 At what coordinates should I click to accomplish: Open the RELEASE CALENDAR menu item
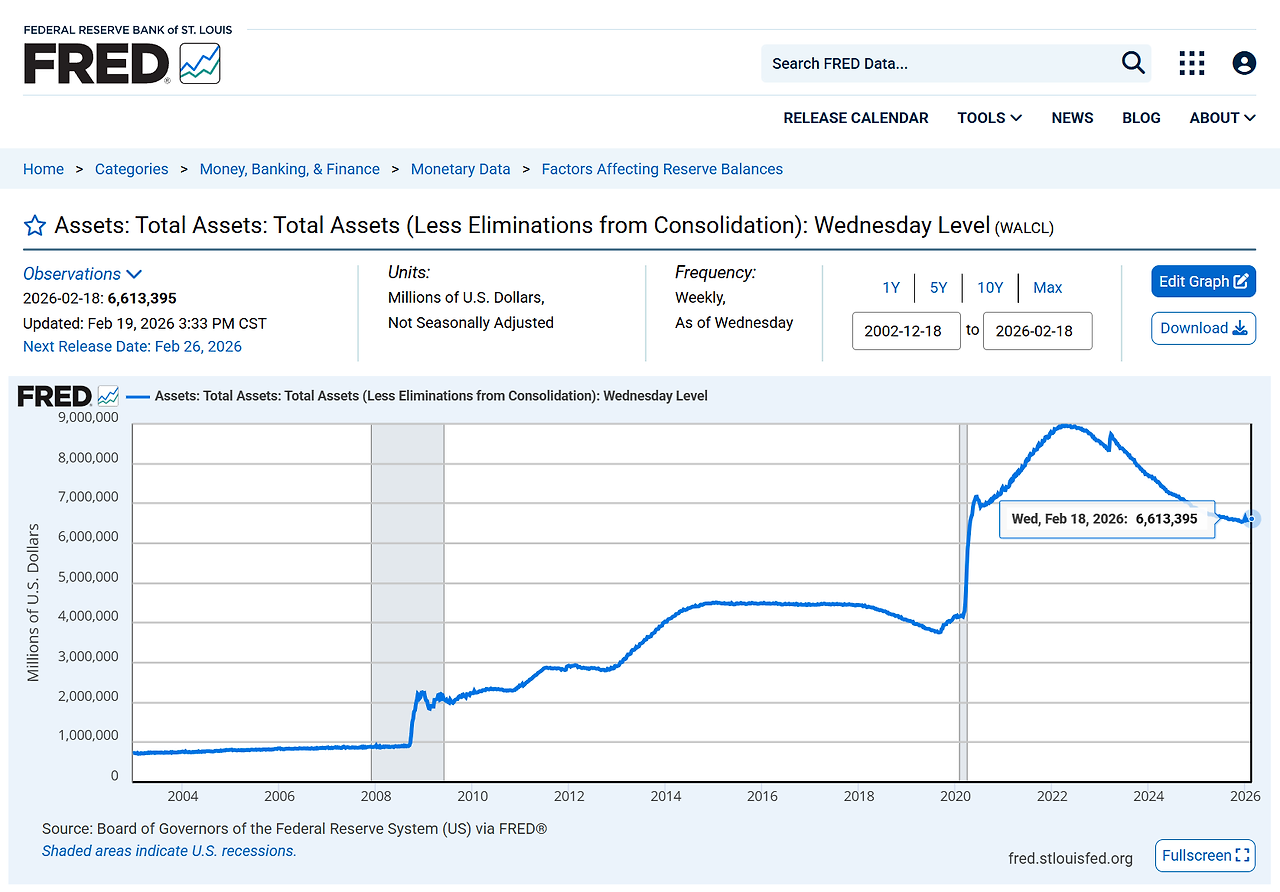(x=855, y=117)
